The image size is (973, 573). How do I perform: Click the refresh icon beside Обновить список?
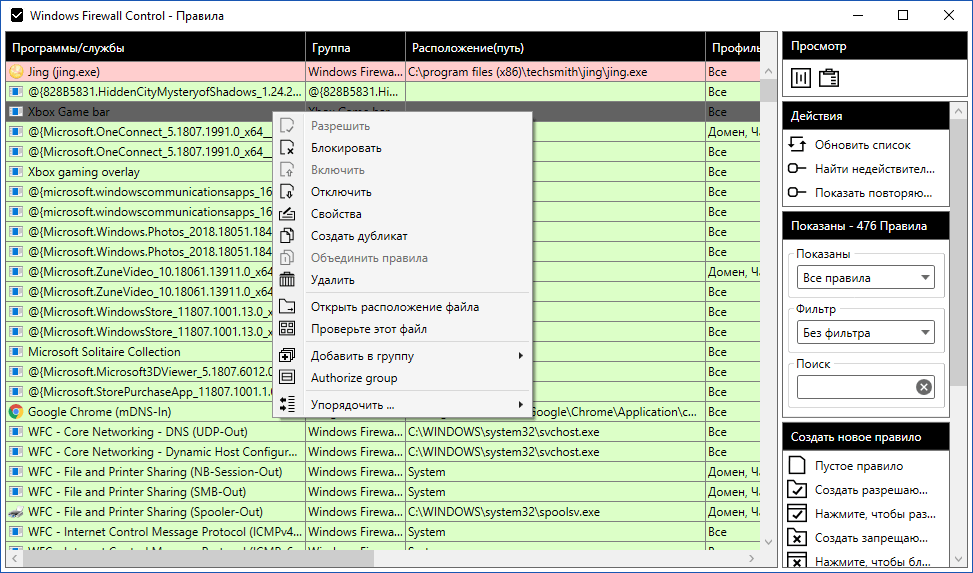click(797, 145)
